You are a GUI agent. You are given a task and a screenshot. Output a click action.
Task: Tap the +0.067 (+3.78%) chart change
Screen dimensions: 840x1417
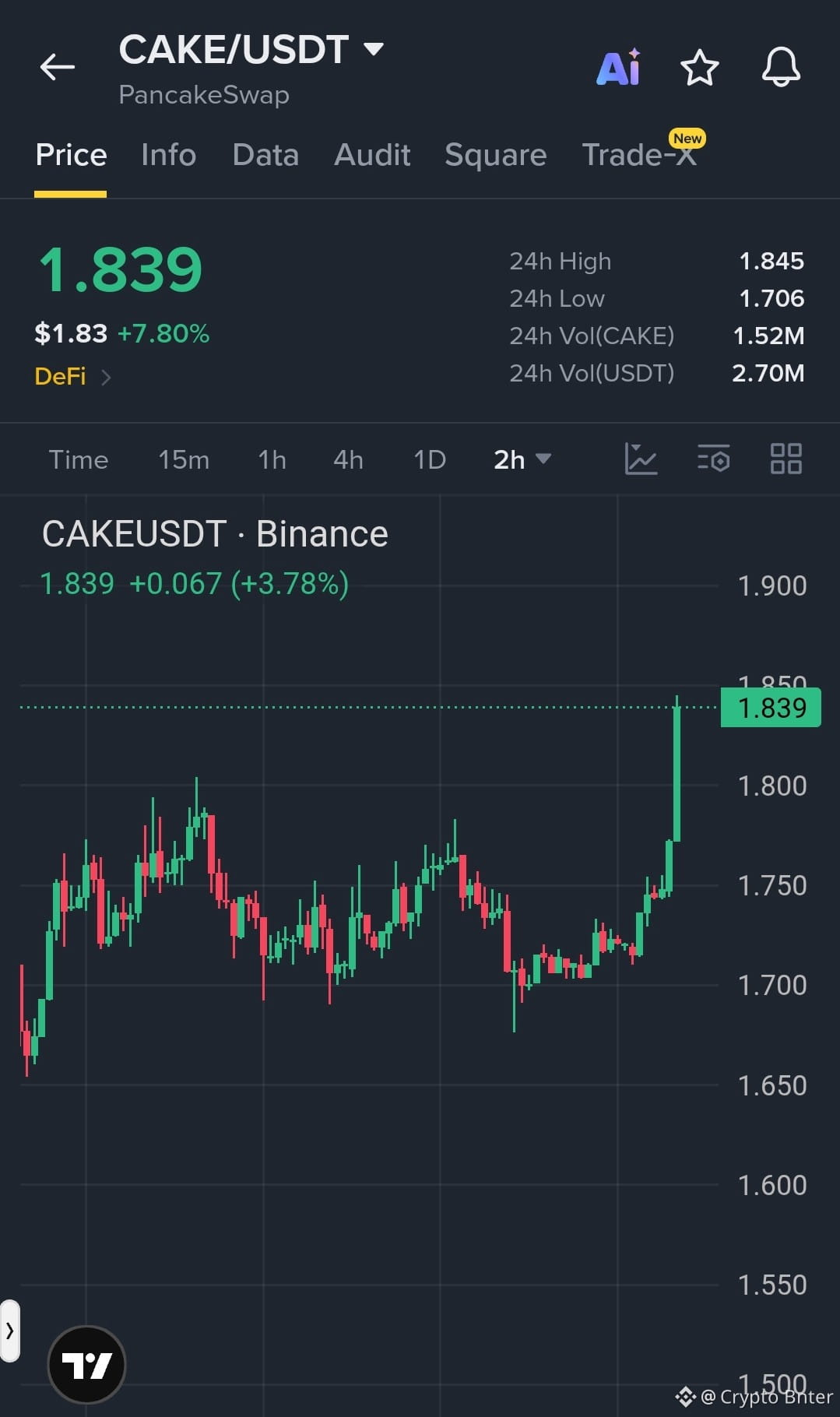(239, 584)
